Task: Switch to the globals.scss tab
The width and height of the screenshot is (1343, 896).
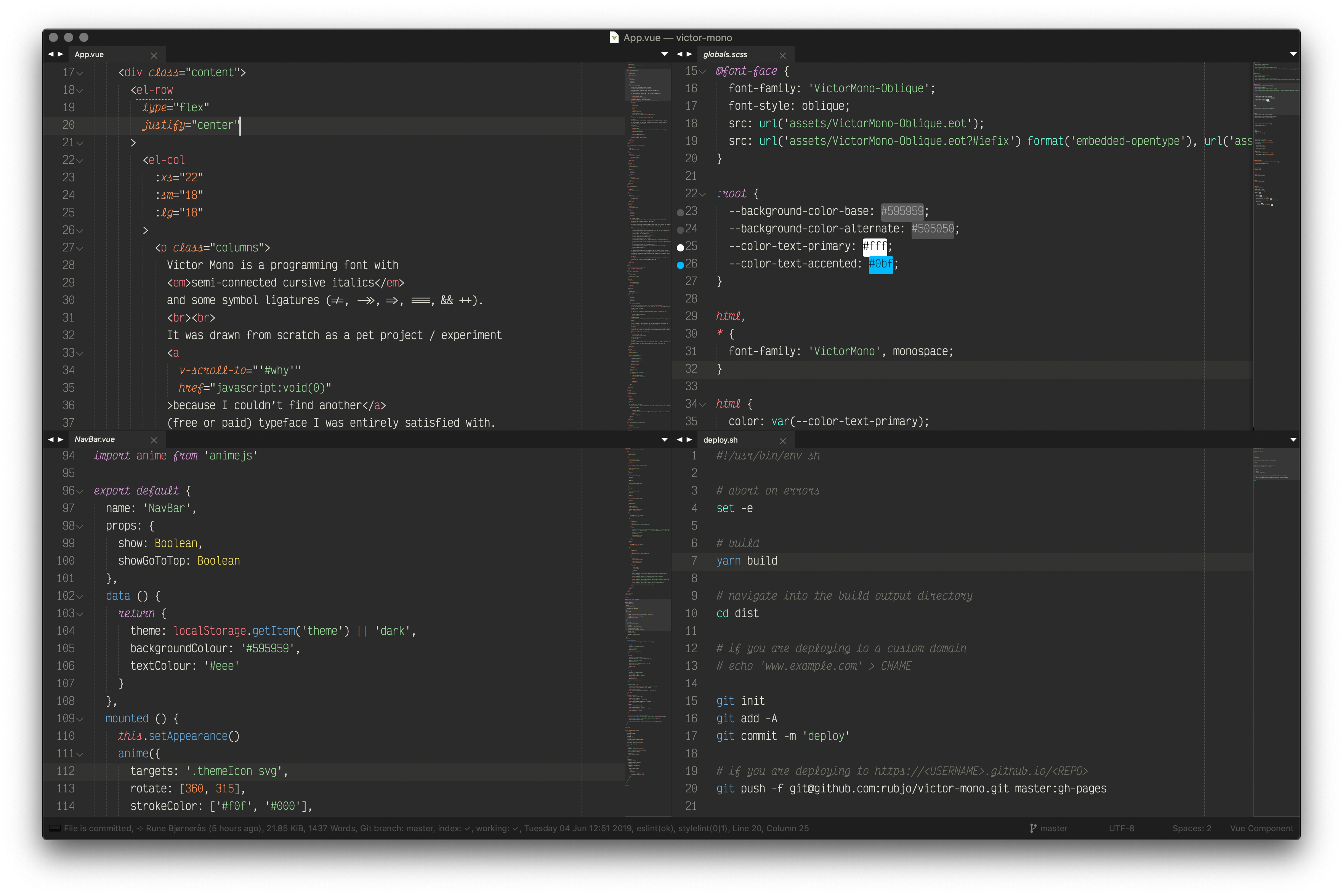Action: (x=724, y=55)
